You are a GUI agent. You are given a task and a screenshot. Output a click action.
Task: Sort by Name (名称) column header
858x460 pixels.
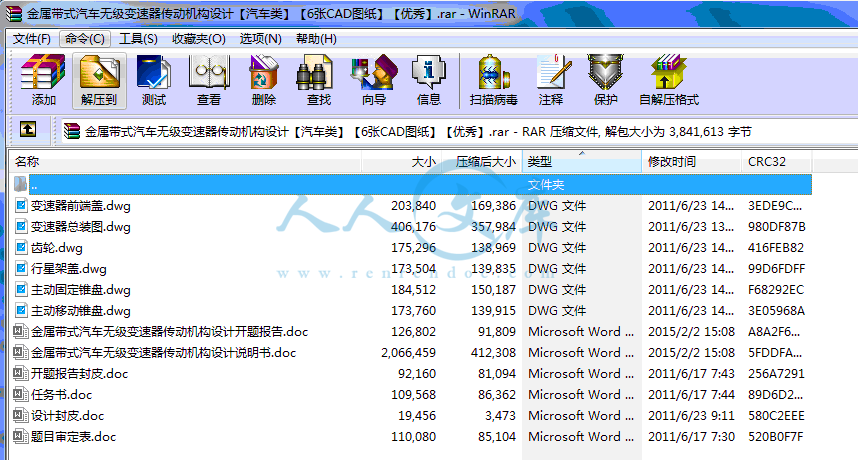pos(185,161)
